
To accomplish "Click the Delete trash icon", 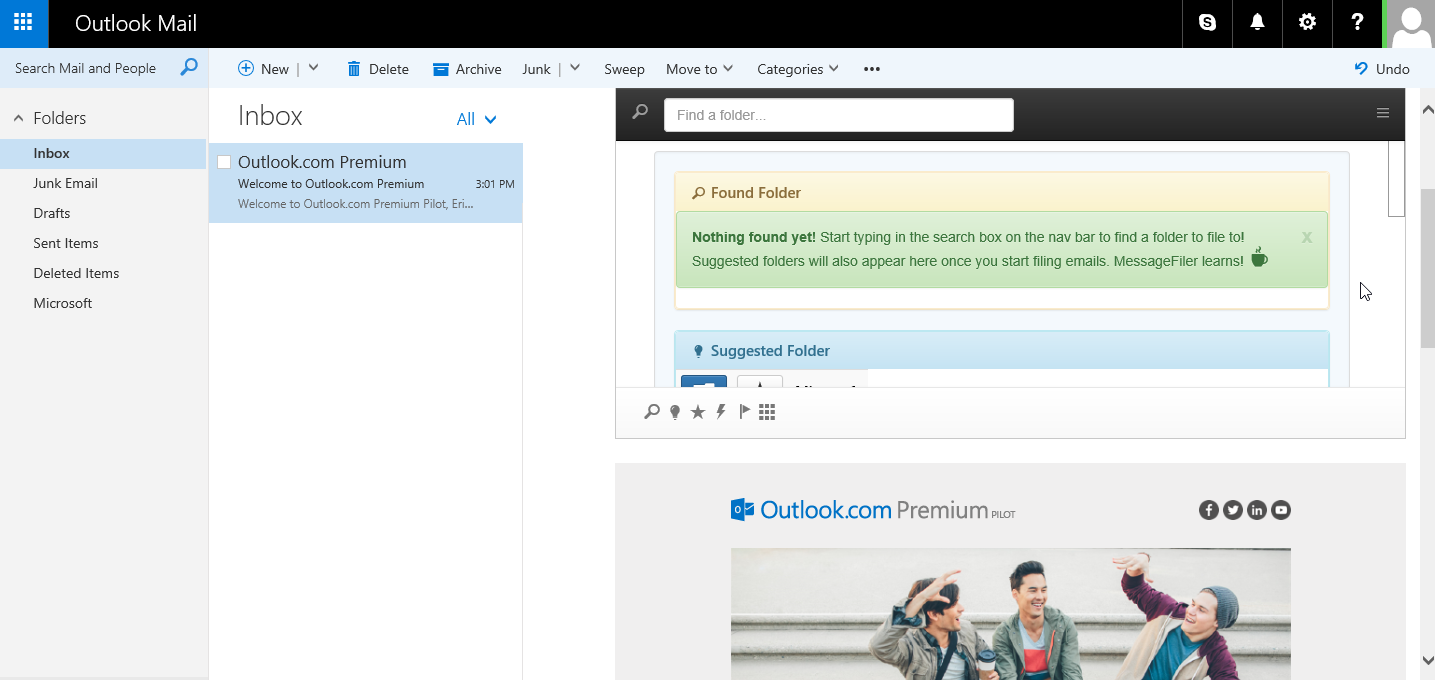I will click(x=353, y=69).
